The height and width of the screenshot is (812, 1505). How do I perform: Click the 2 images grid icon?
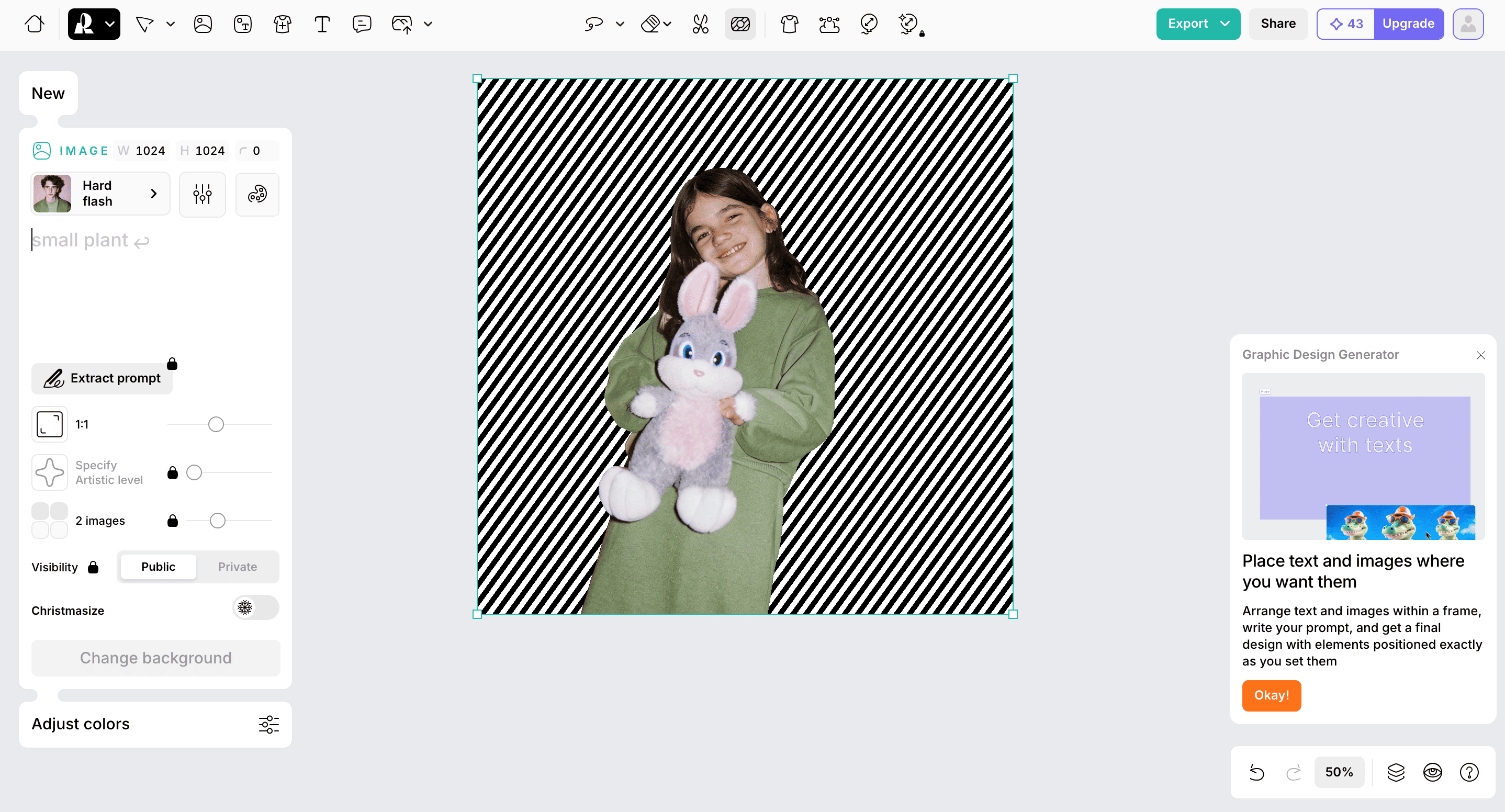[x=50, y=521]
